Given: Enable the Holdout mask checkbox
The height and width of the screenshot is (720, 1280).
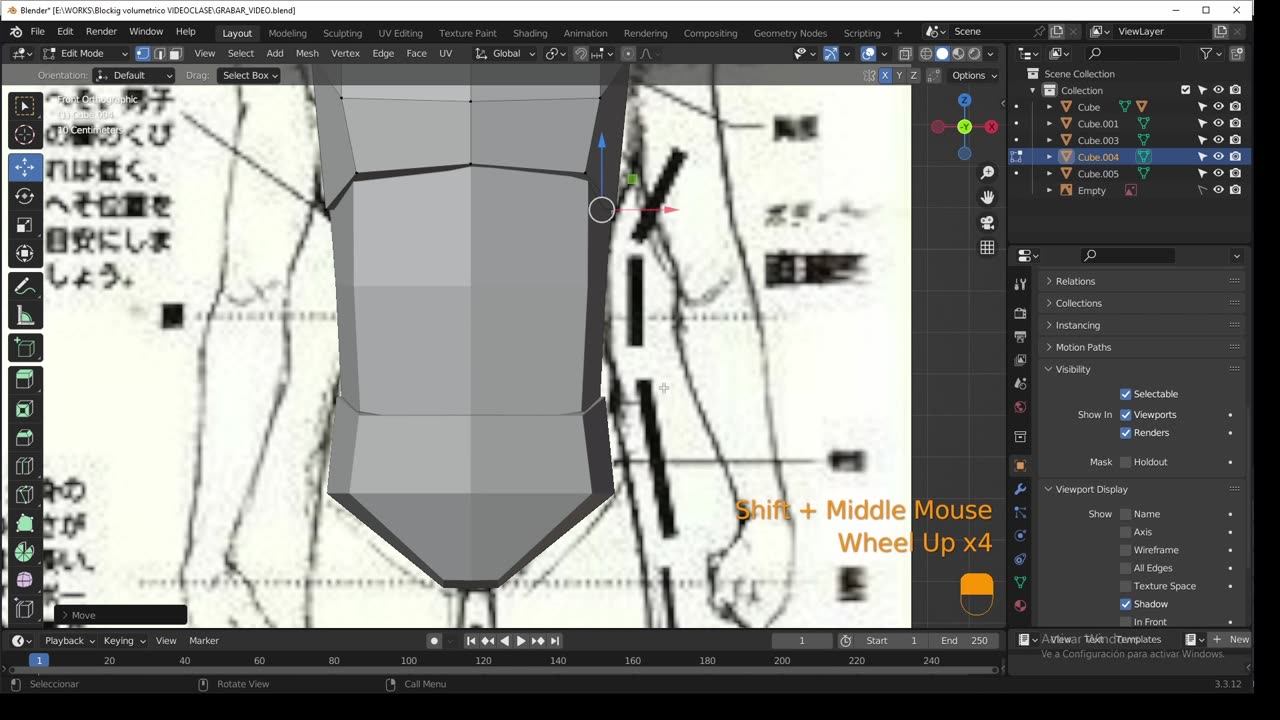Looking at the screenshot, I should 1126,462.
